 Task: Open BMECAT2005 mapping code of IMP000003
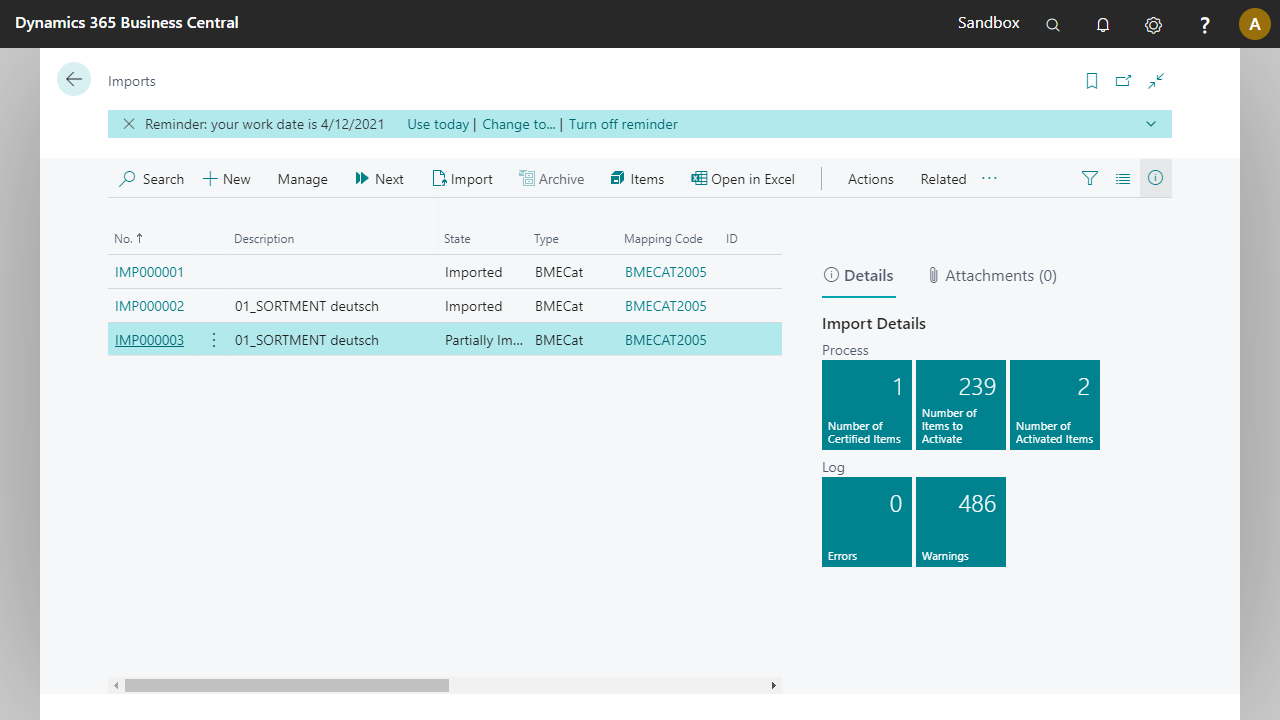pos(666,340)
